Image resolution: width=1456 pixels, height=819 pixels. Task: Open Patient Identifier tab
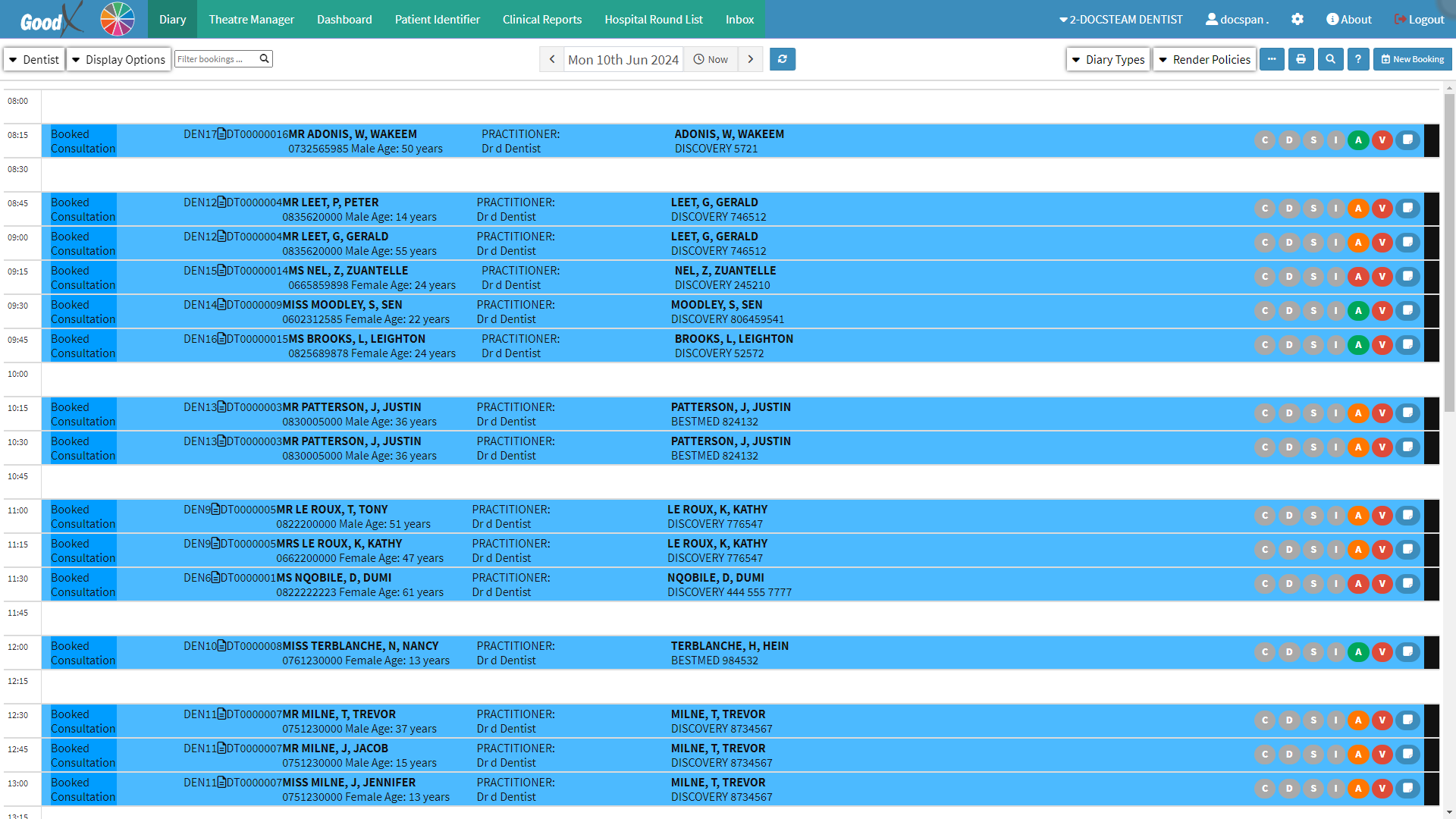438,19
